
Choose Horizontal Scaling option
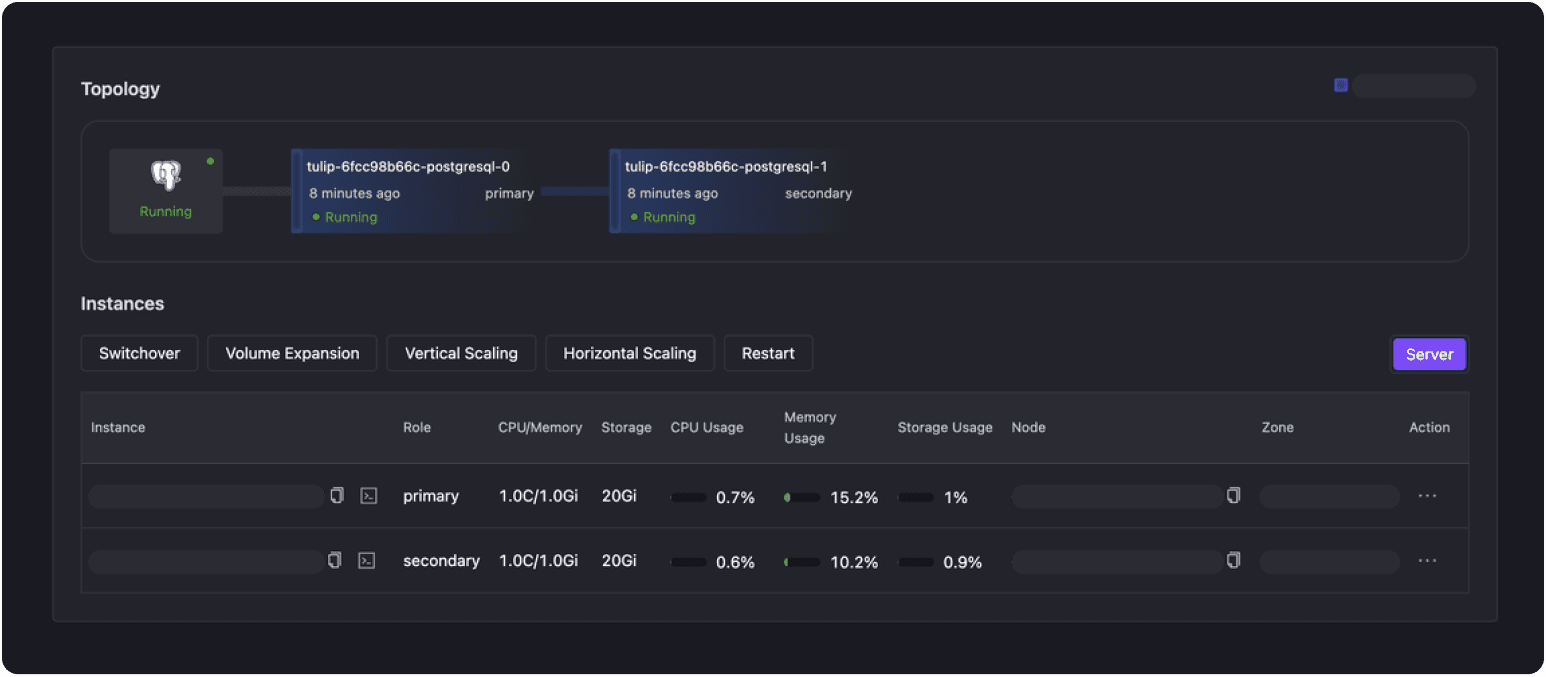pos(629,353)
